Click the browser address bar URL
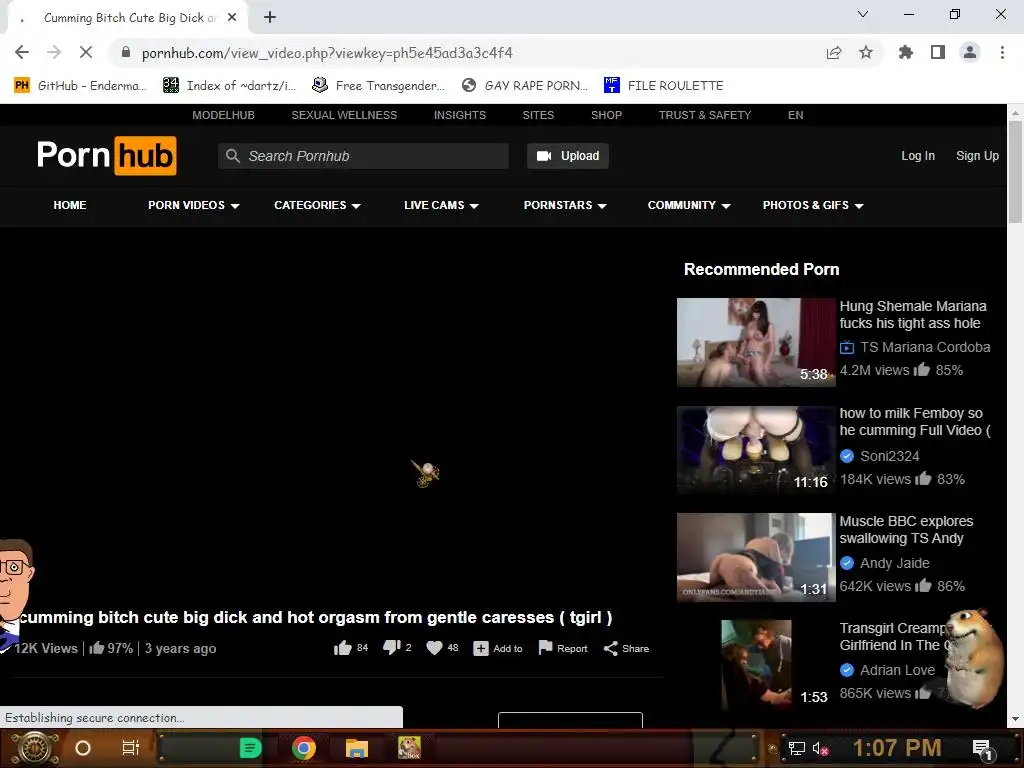 tap(327, 53)
